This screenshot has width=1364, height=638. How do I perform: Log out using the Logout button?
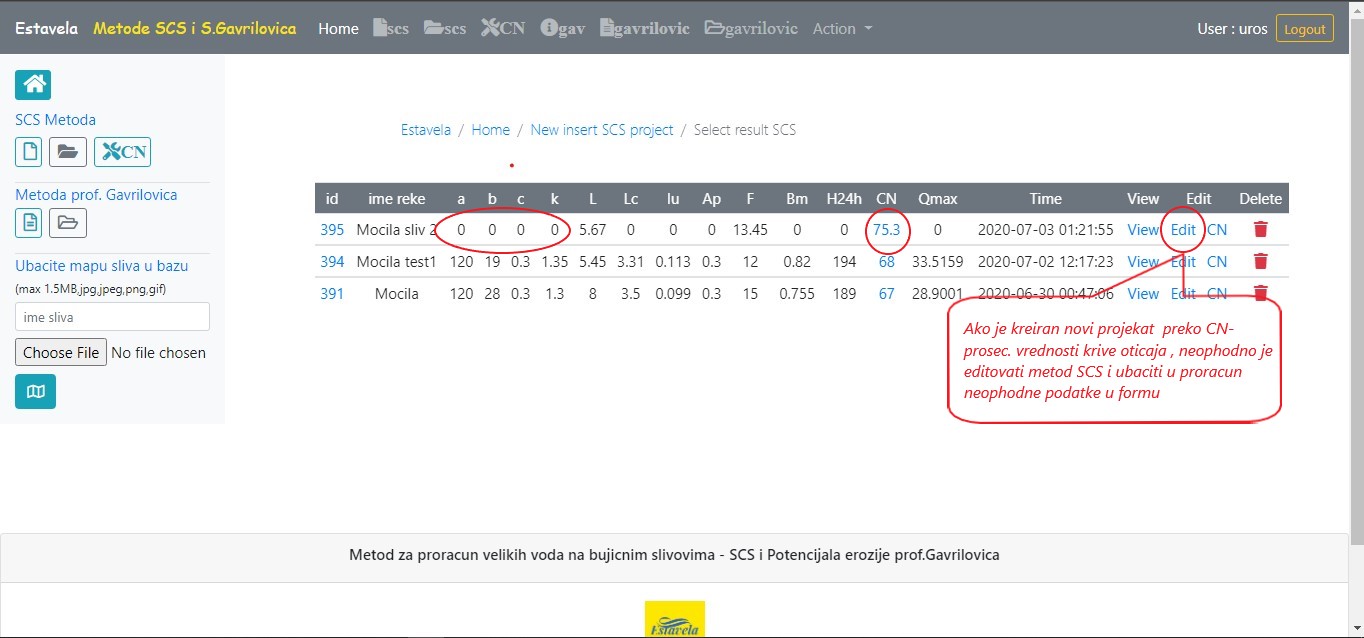tap(1305, 29)
